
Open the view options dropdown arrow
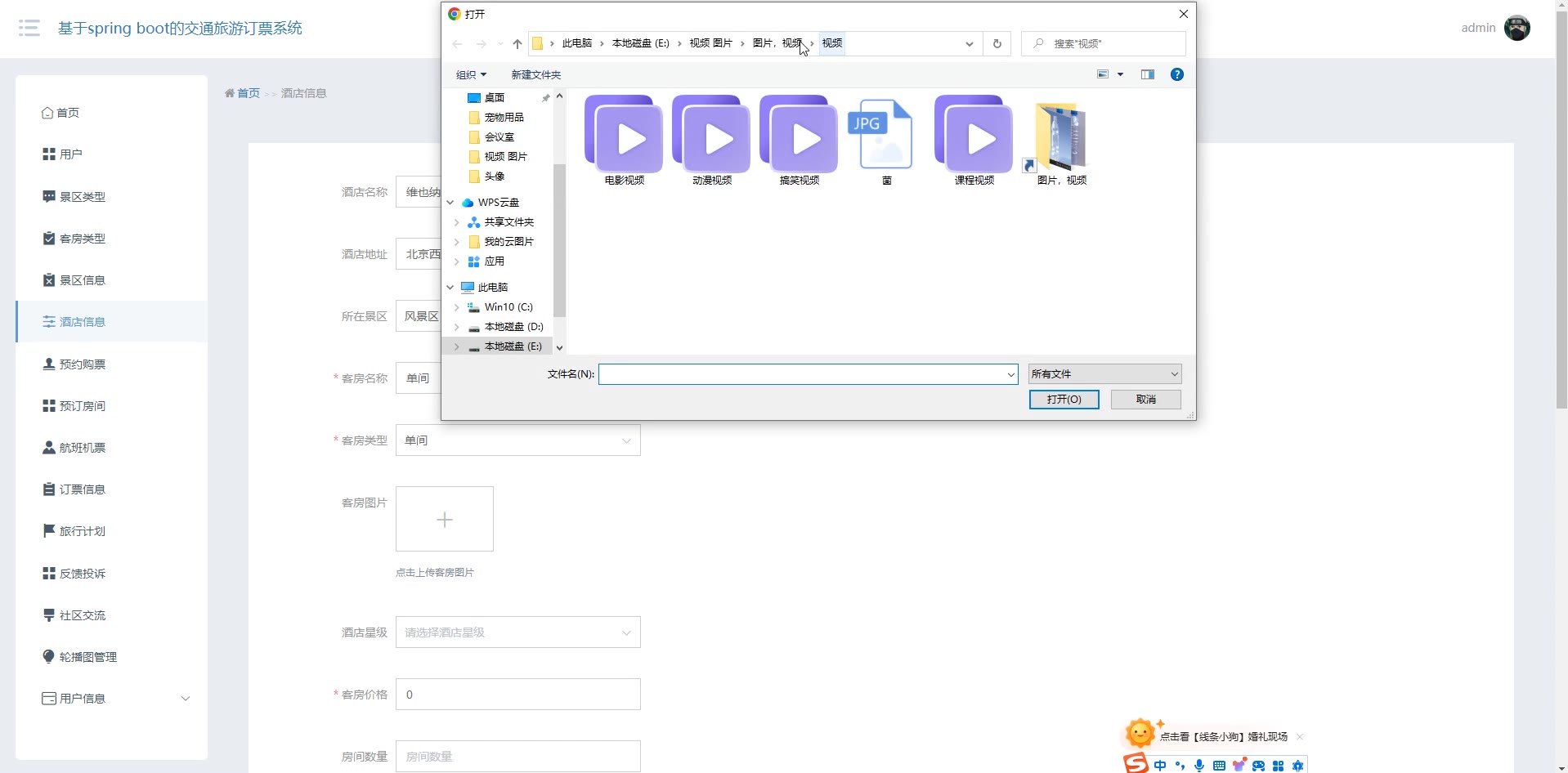[1120, 74]
